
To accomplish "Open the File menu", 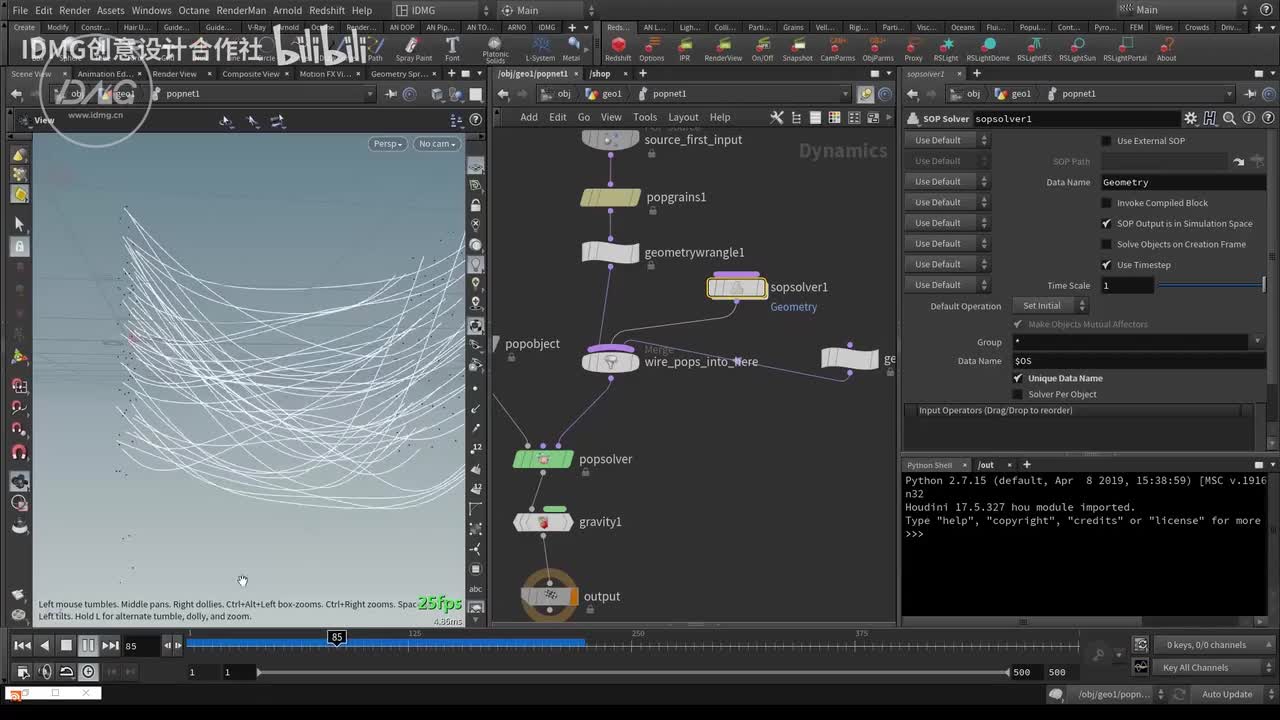I will coord(20,10).
